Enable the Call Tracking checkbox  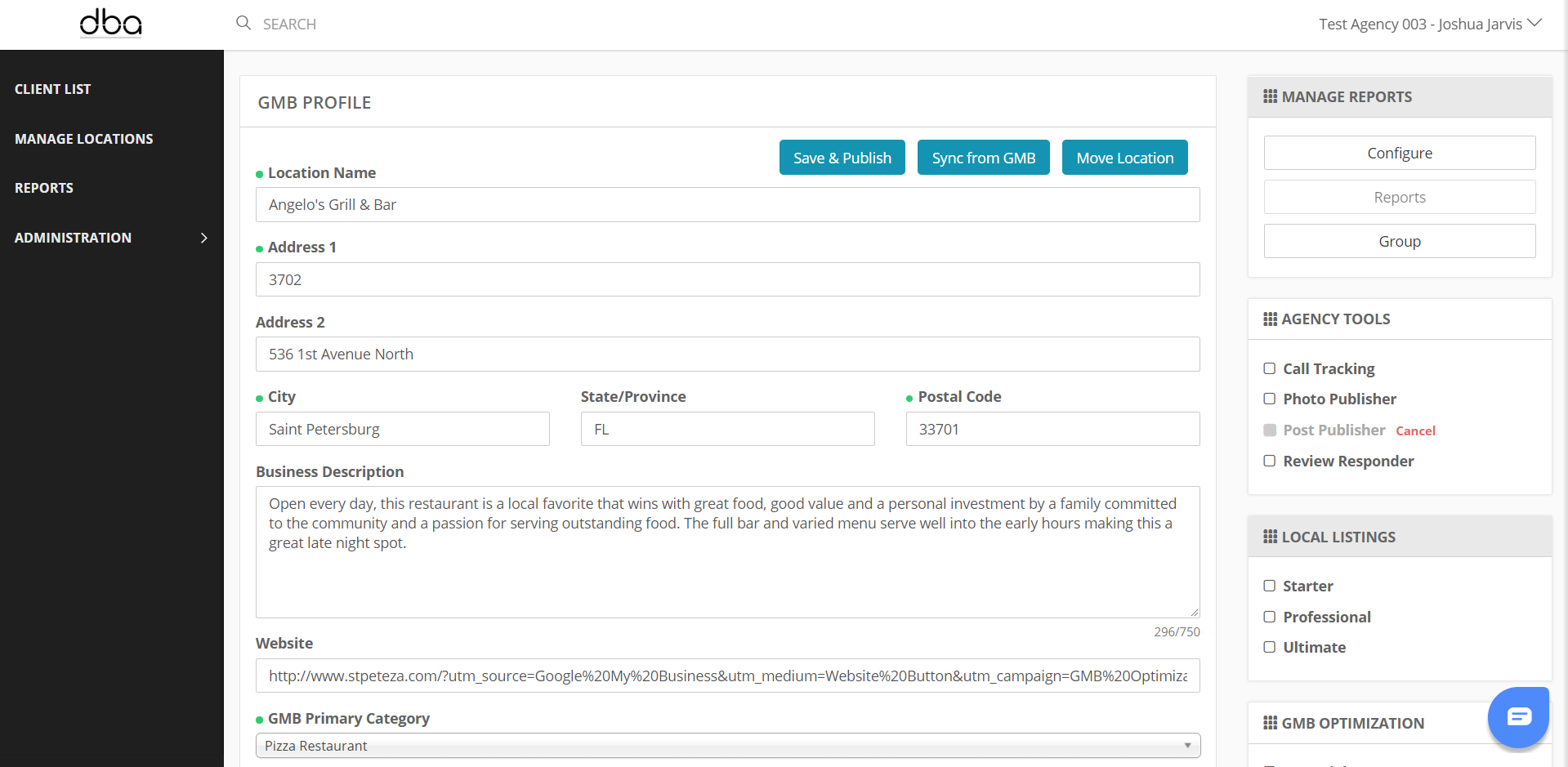(x=1270, y=368)
